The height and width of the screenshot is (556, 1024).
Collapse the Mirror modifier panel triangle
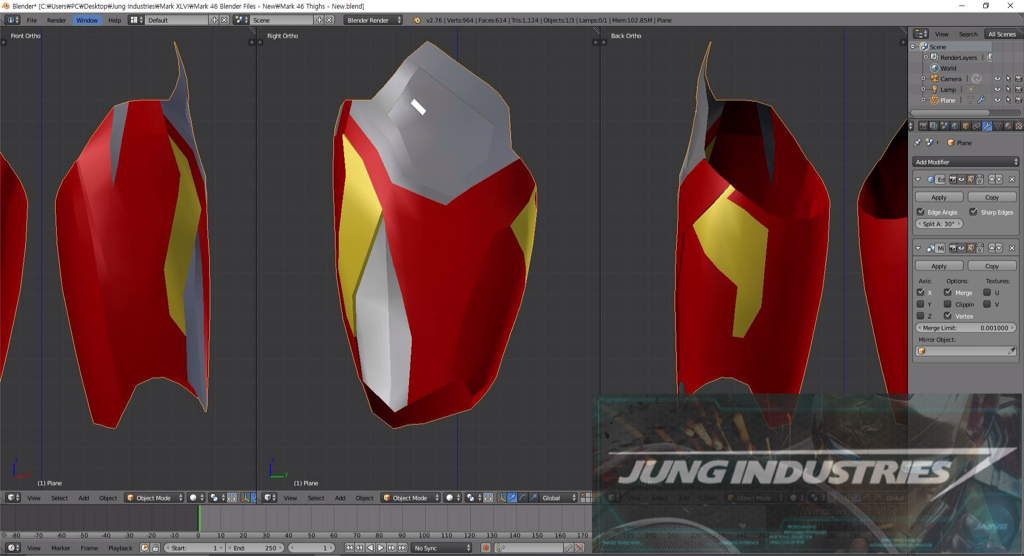click(x=918, y=248)
